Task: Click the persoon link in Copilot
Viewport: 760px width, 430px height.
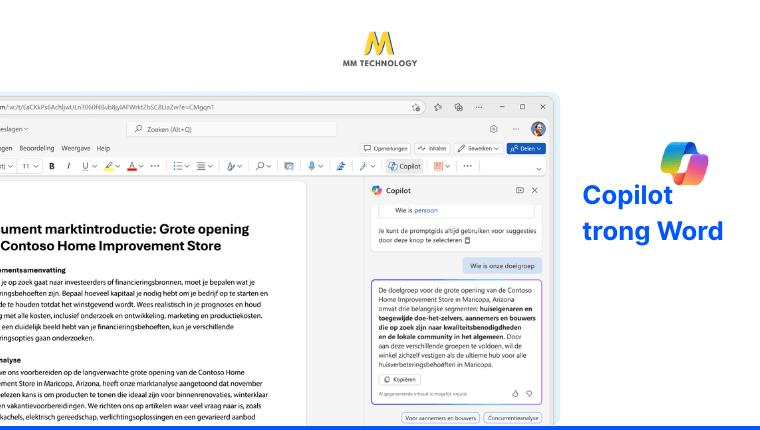Action: click(x=426, y=210)
